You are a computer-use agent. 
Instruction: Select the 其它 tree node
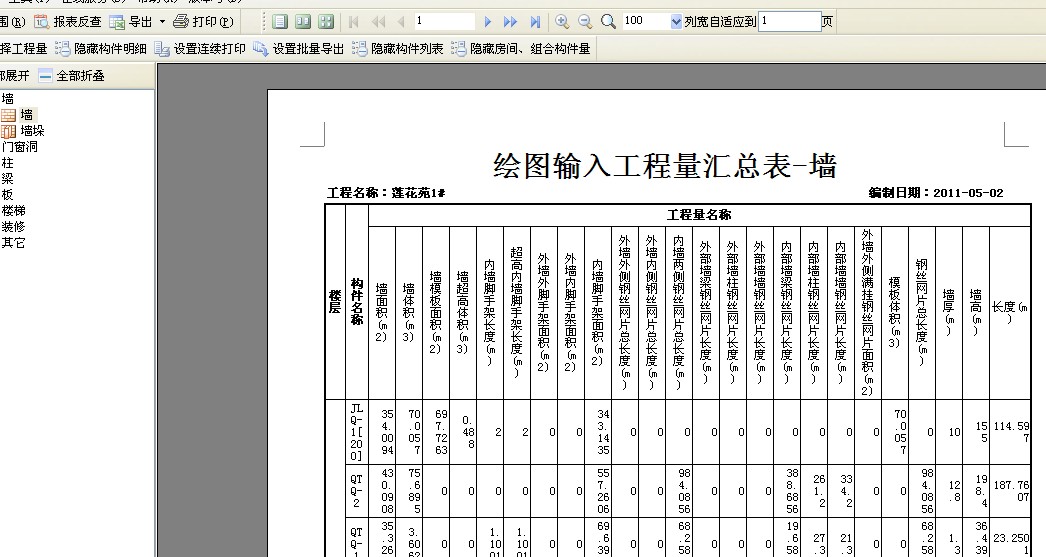13,243
